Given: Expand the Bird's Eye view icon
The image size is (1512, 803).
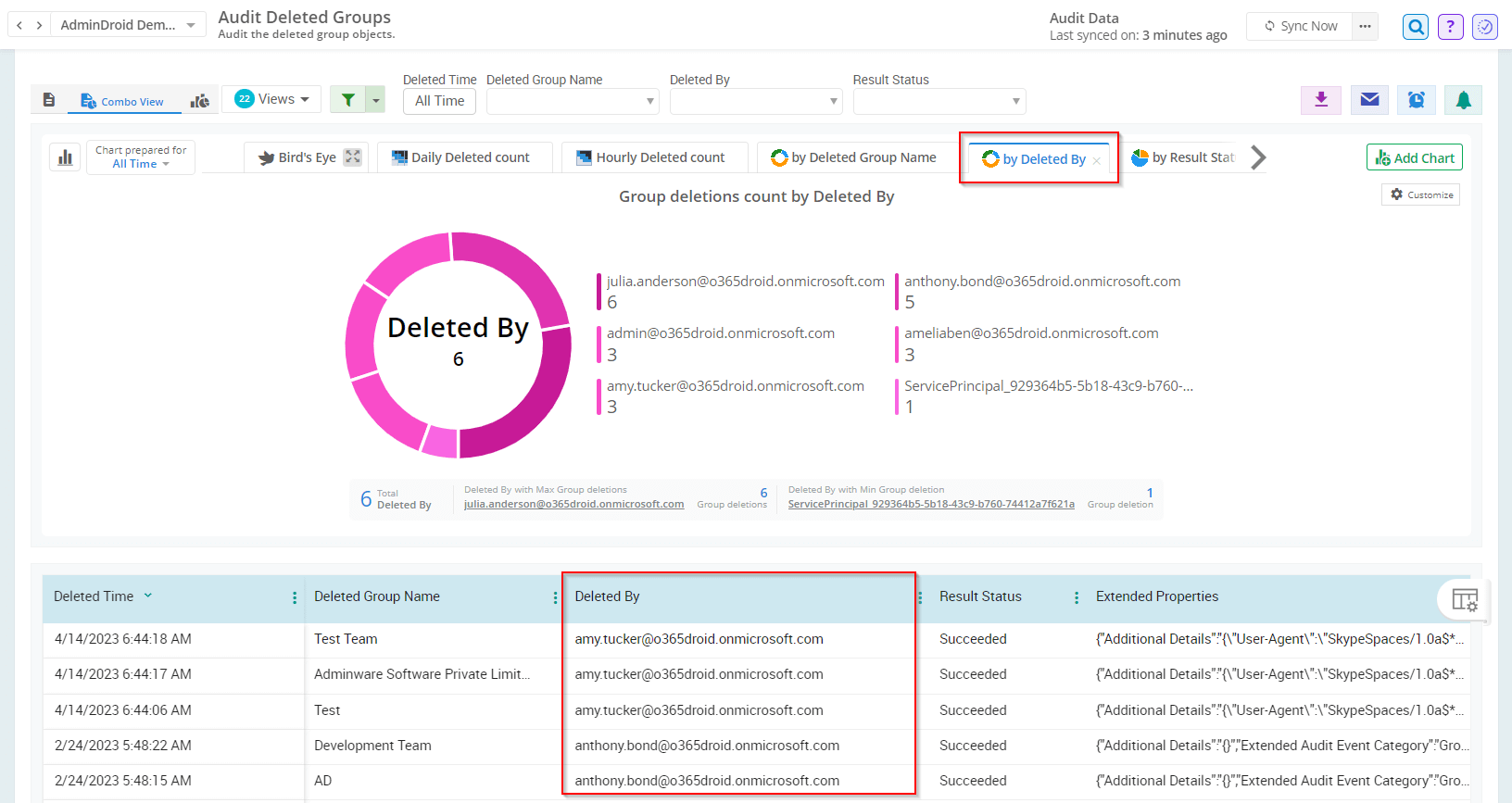Looking at the screenshot, I should [x=353, y=157].
